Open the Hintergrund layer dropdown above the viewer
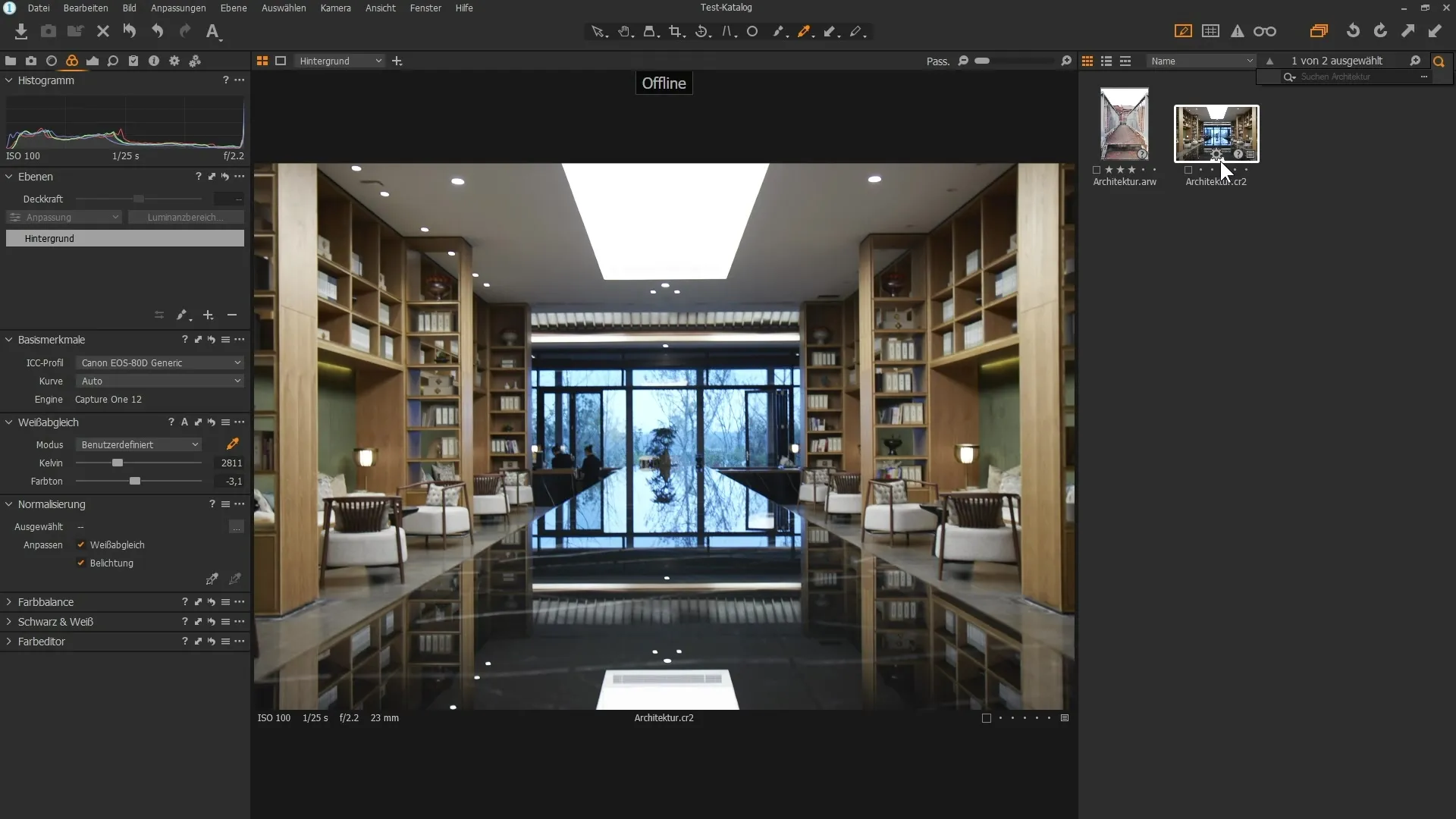This screenshot has height=819, width=1456. click(x=339, y=61)
